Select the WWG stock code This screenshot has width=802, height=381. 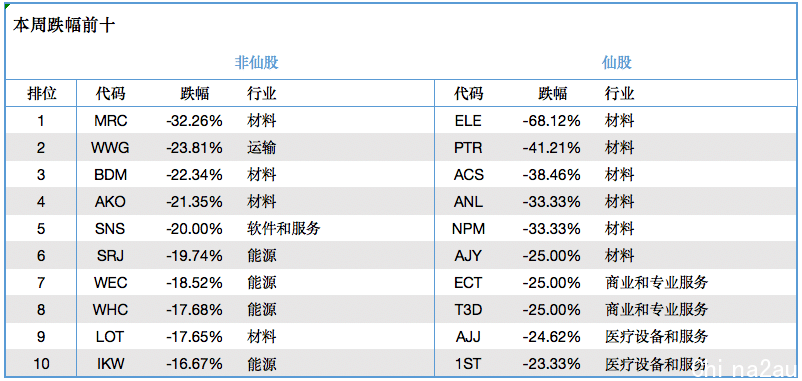[110, 148]
